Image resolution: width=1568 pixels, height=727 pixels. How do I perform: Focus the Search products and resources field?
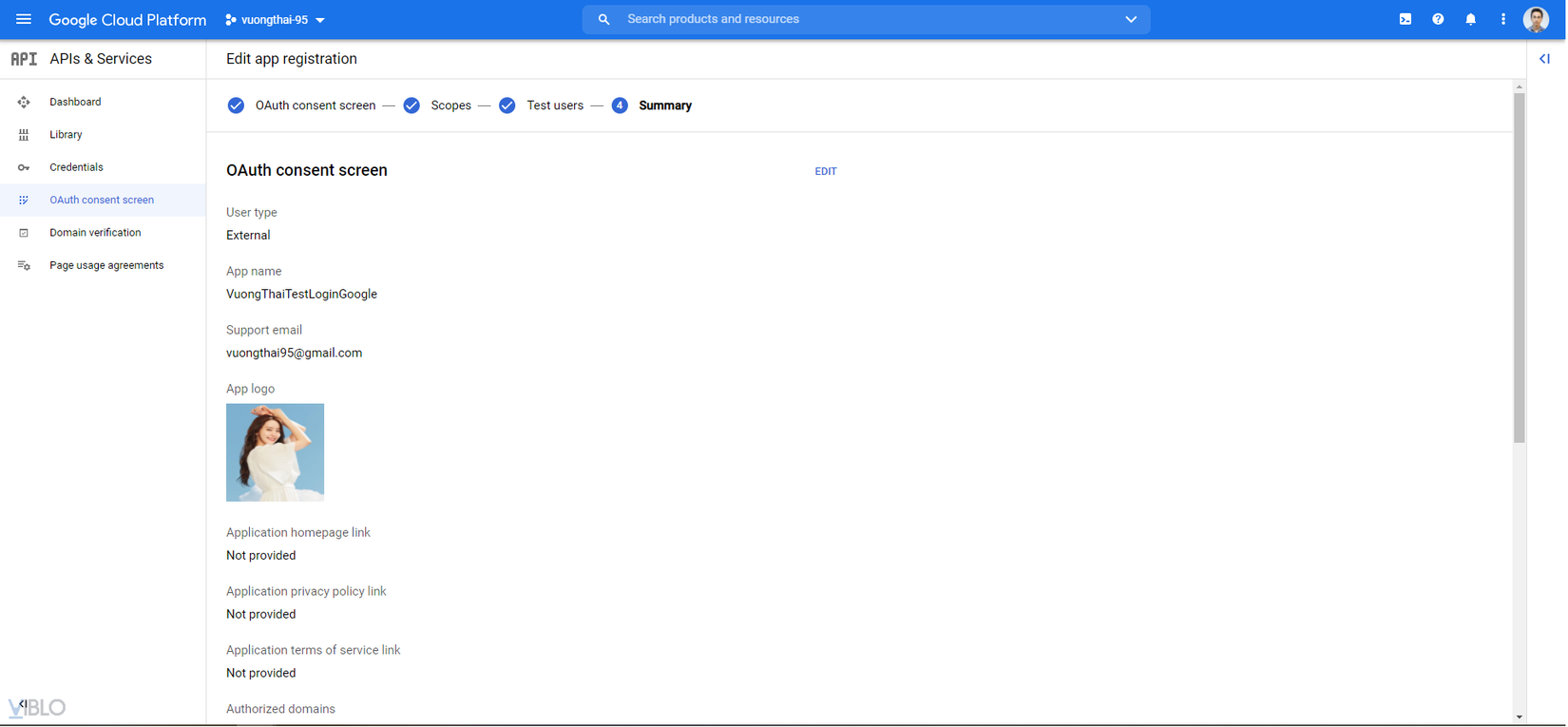(866, 19)
